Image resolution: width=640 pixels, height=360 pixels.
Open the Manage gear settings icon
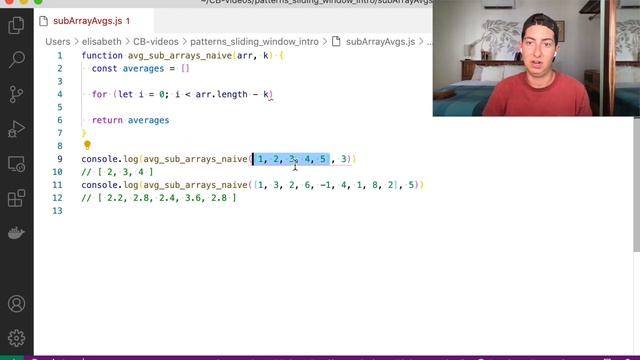tap(16, 338)
